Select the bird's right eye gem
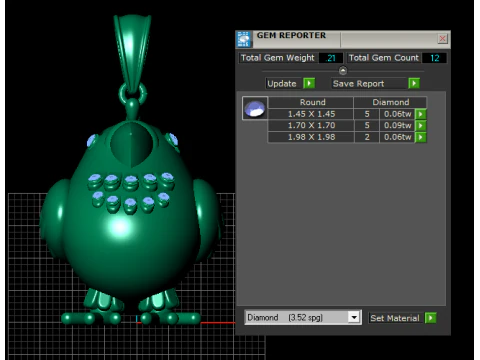This screenshot has width=480, height=360. point(173,139)
